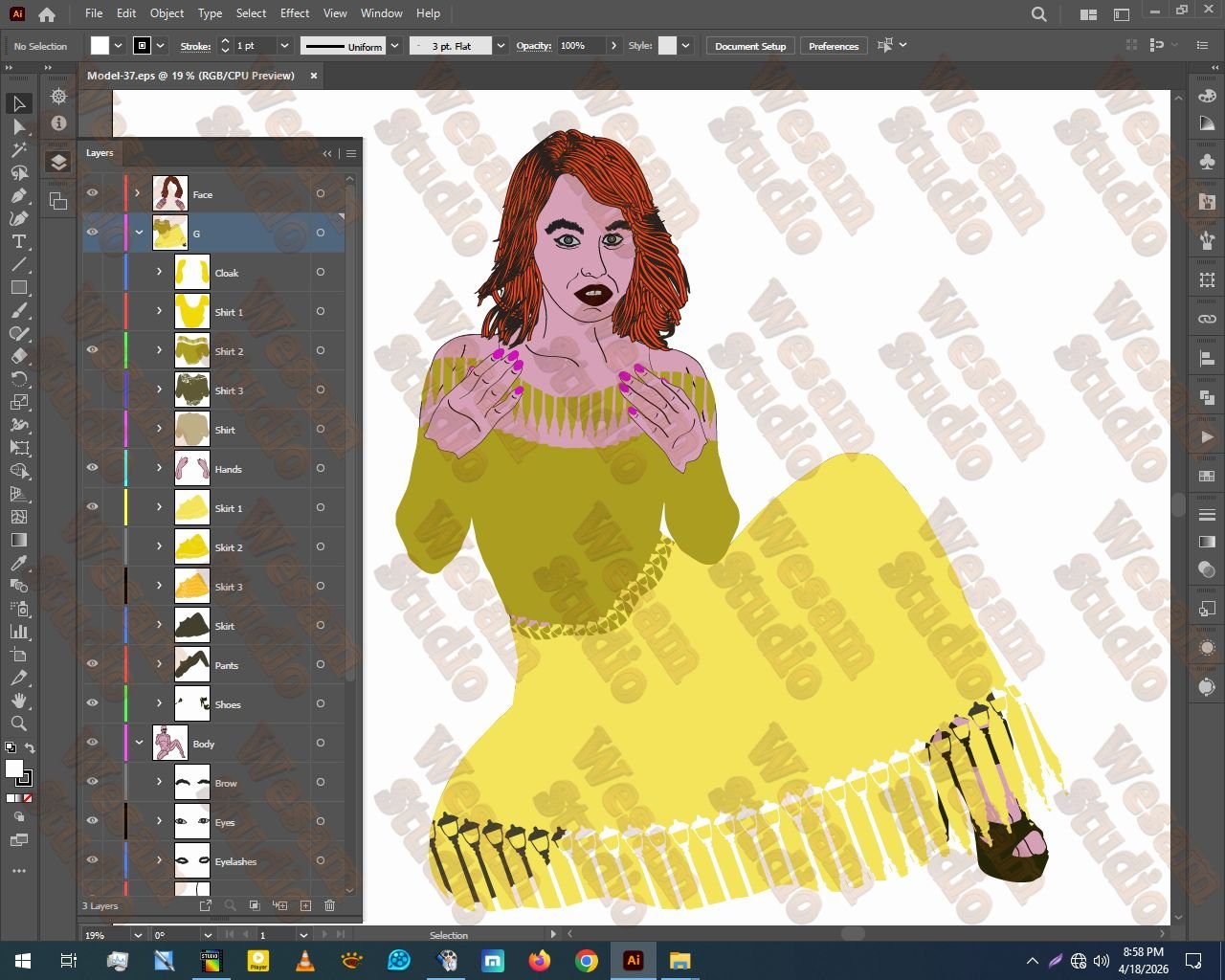Pick the Eraser tool
The image size is (1225, 980).
(x=19, y=356)
